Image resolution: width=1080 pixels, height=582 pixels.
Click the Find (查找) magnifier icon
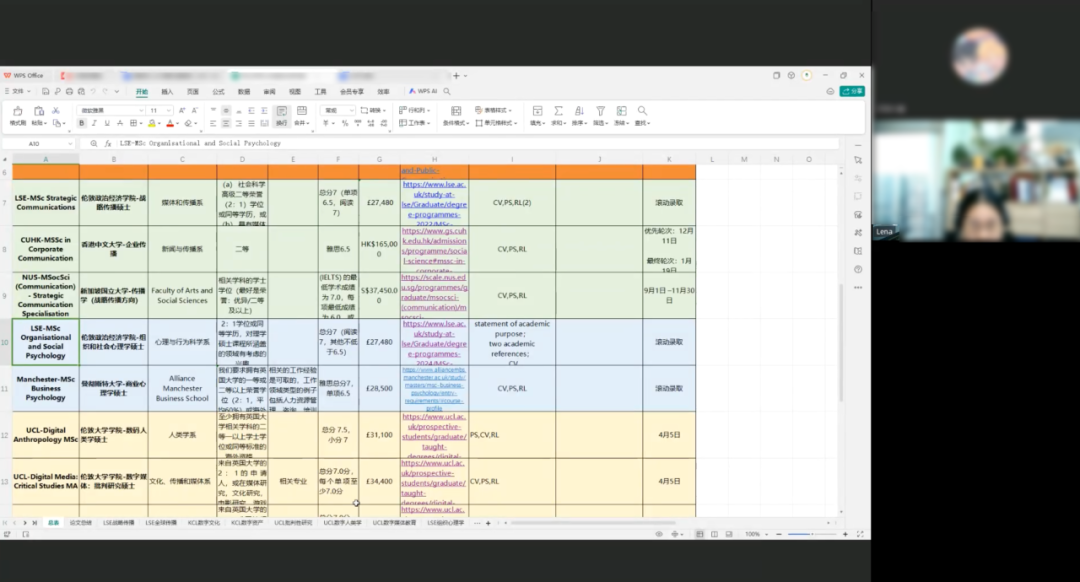click(643, 112)
